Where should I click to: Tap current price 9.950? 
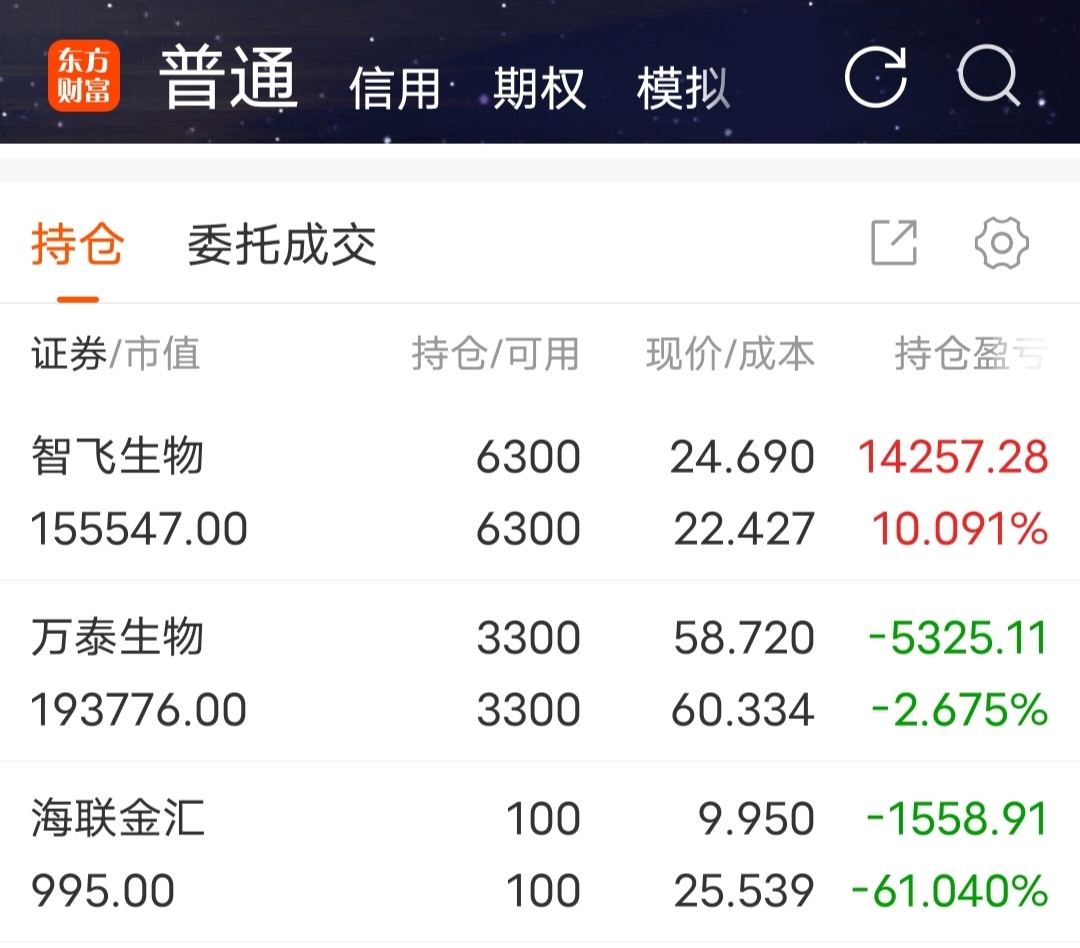pos(756,818)
